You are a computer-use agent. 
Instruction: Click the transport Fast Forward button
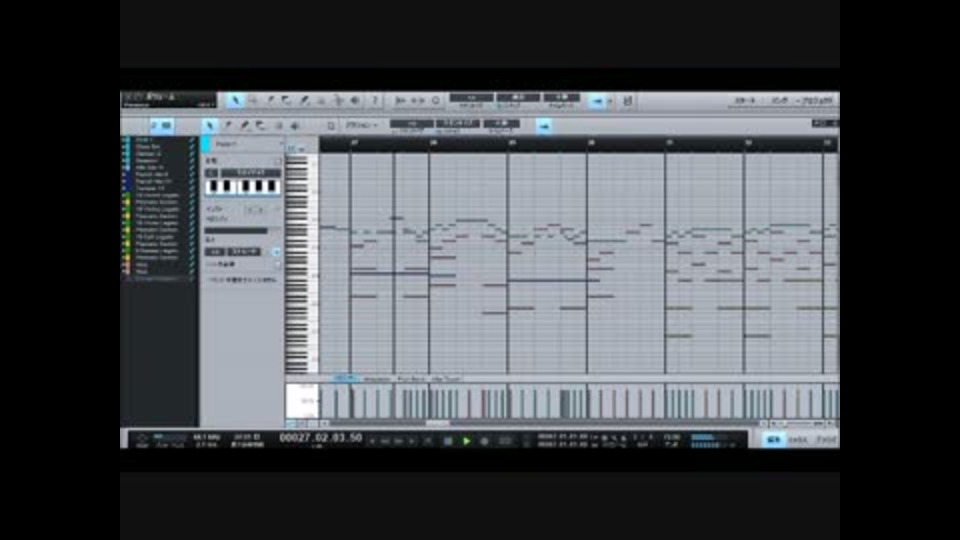(x=399, y=441)
